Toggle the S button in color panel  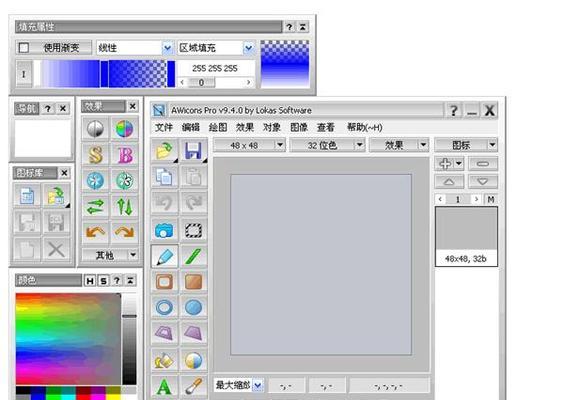(x=103, y=281)
